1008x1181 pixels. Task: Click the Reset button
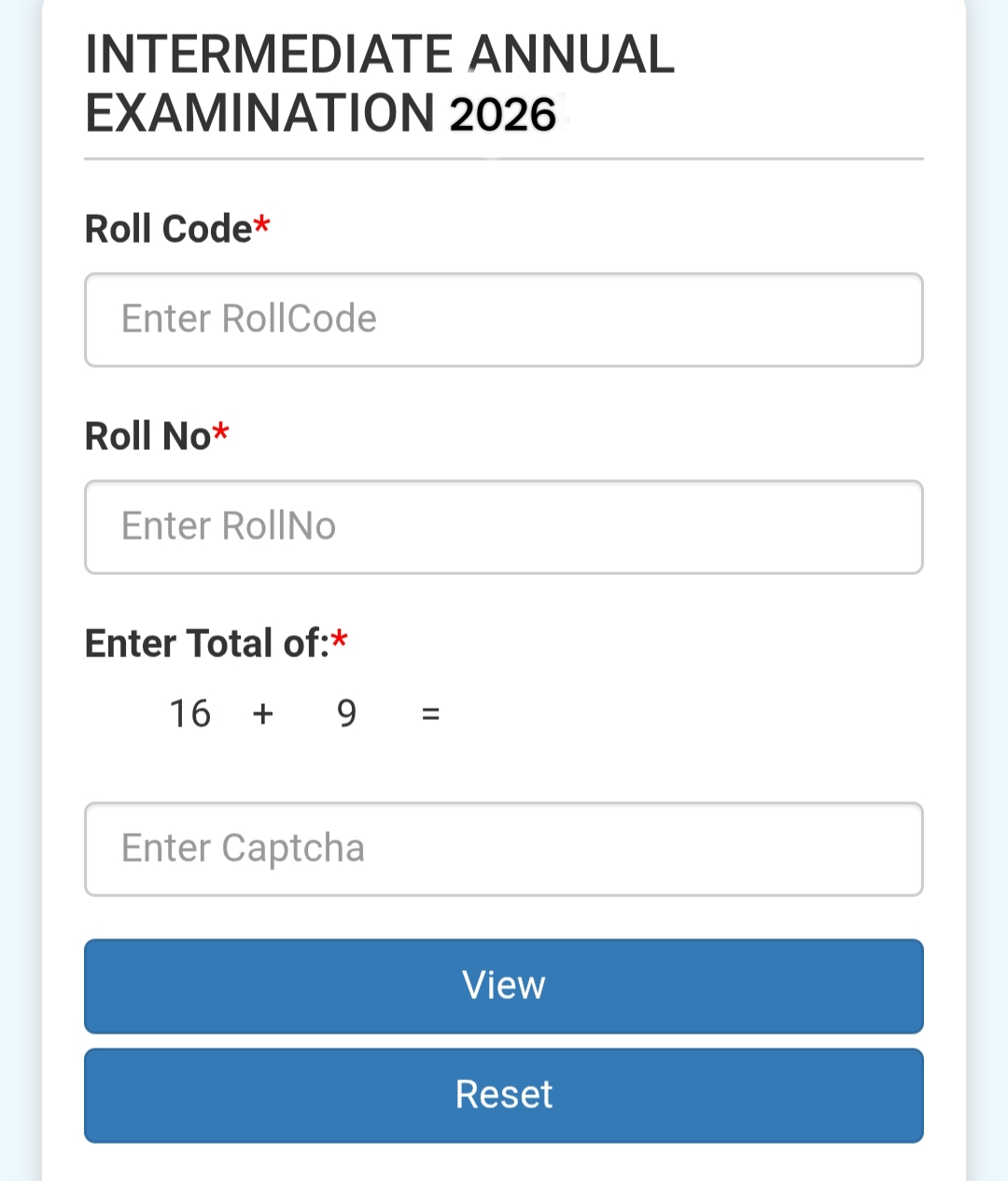[504, 1095]
